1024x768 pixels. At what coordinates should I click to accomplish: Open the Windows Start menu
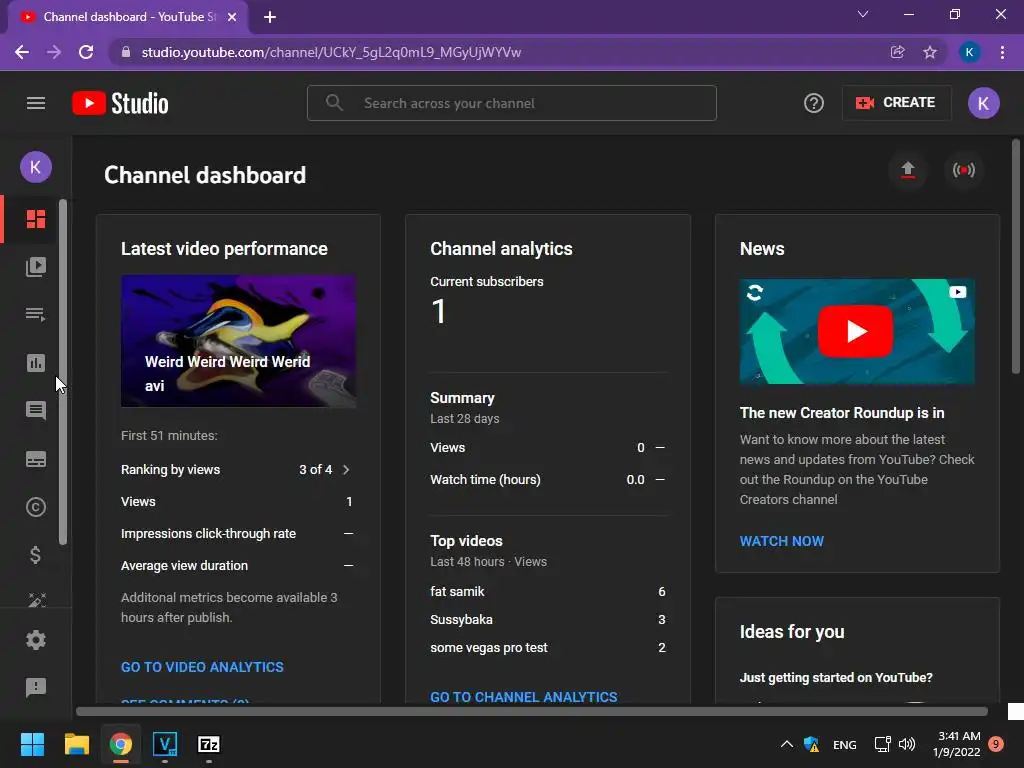pyautogui.click(x=32, y=744)
